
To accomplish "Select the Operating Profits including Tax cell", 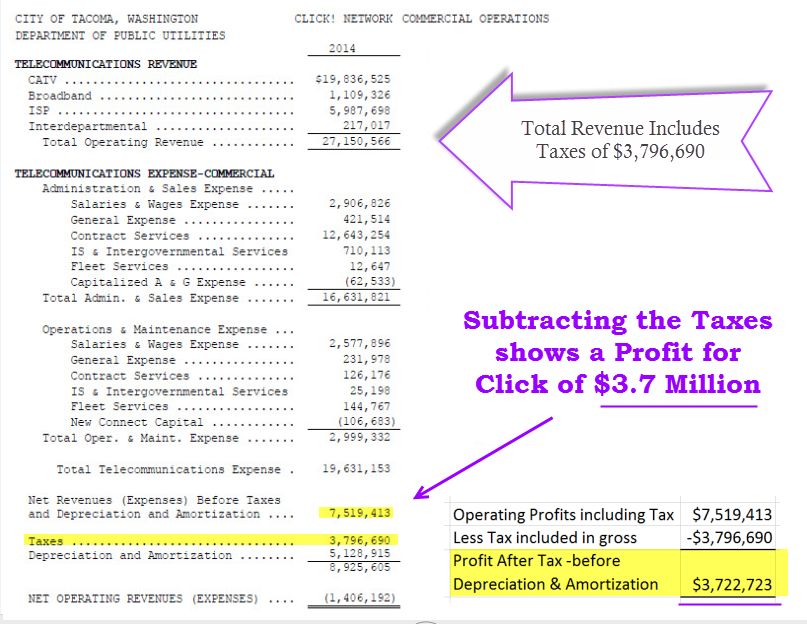I will tap(562, 515).
